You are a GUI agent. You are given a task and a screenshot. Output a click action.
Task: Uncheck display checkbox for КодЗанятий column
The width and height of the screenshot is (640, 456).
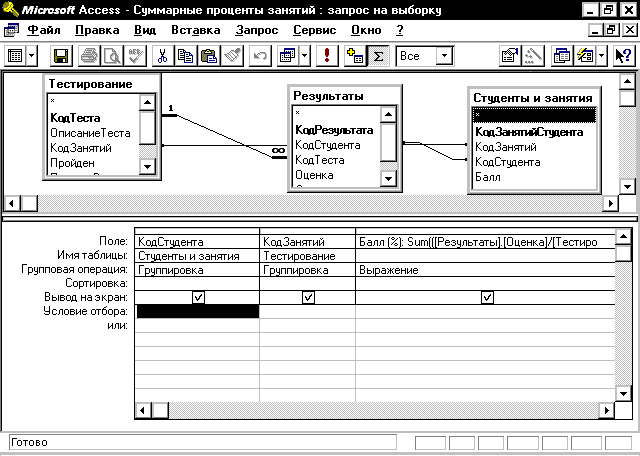point(308,297)
